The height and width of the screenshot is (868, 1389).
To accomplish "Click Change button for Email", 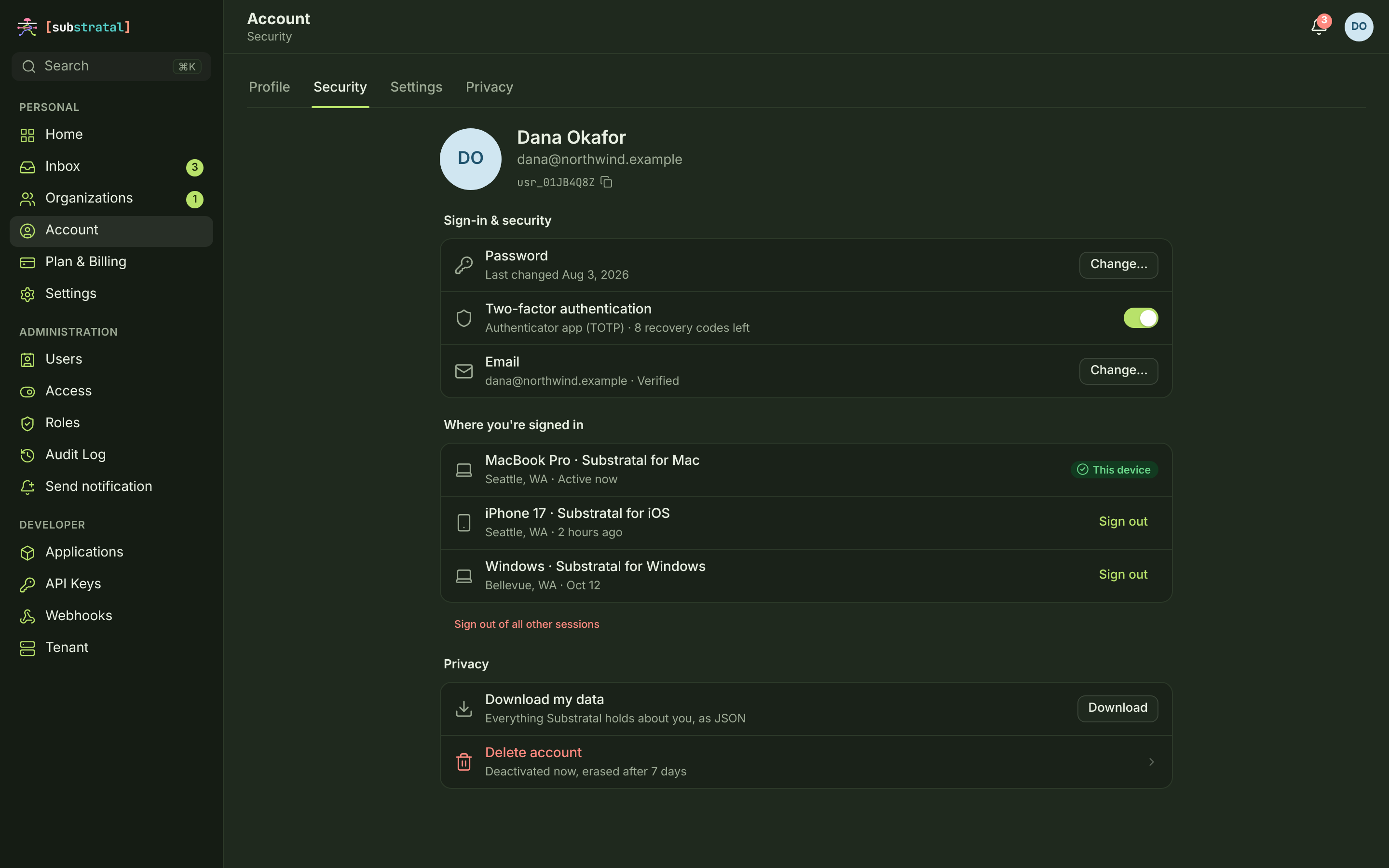I will pyautogui.click(x=1118, y=371).
